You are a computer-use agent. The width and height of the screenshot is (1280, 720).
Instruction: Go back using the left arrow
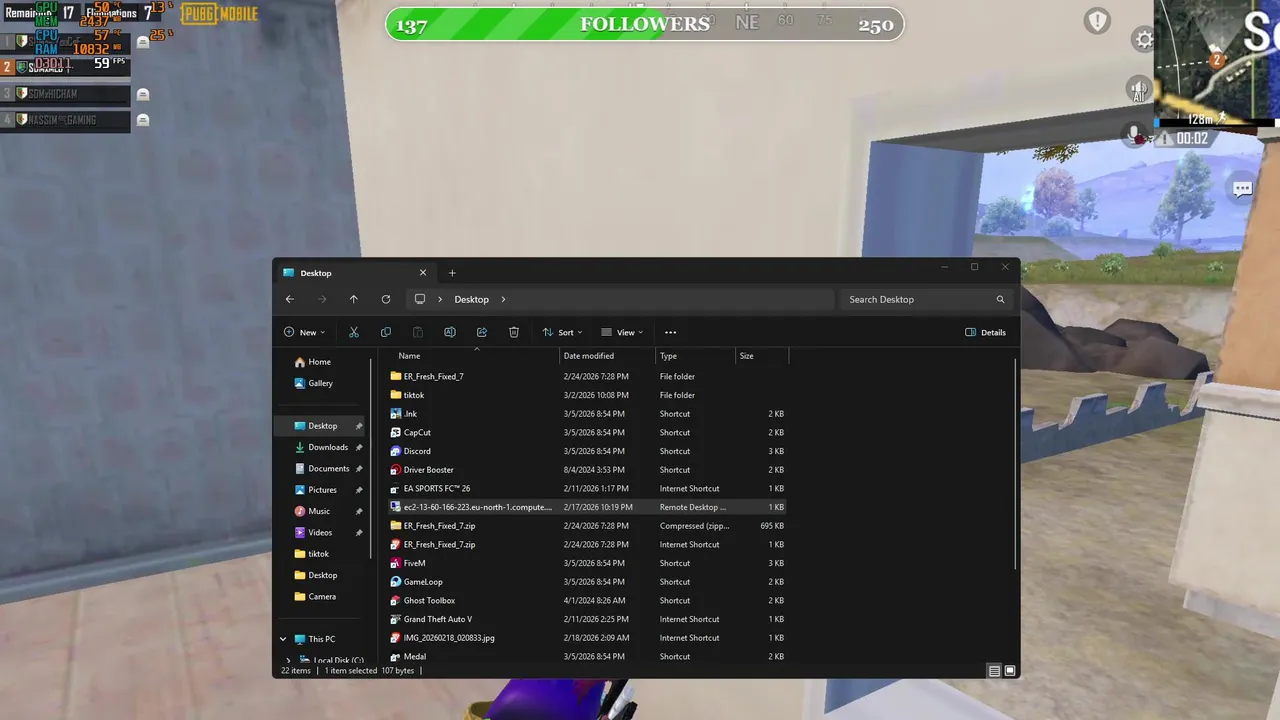click(290, 299)
